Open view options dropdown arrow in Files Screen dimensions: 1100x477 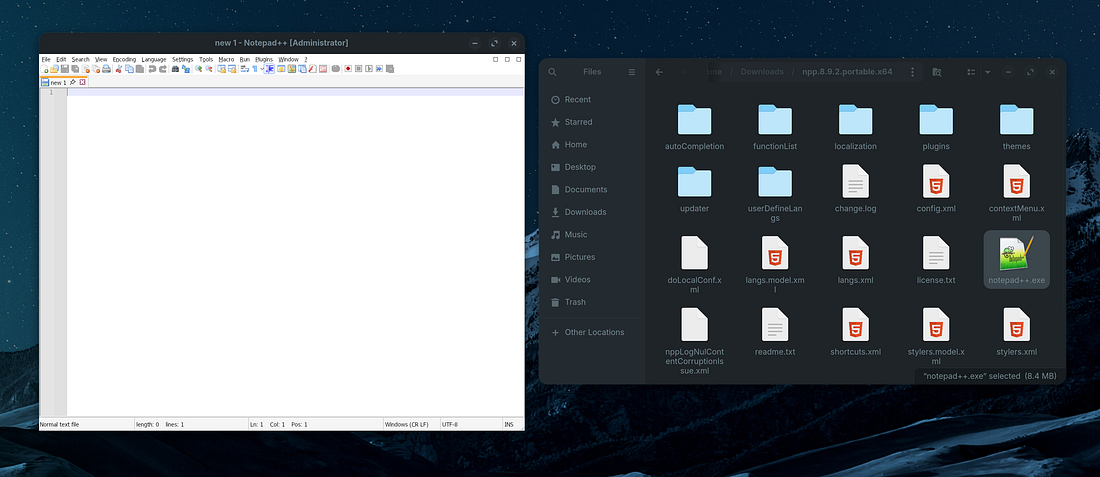pyautogui.click(x=988, y=72)
